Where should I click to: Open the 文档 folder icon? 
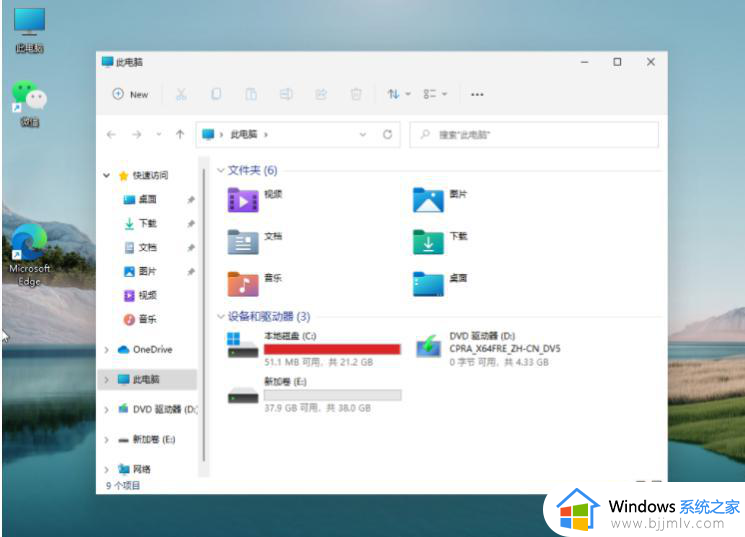[x=243, y=242]
